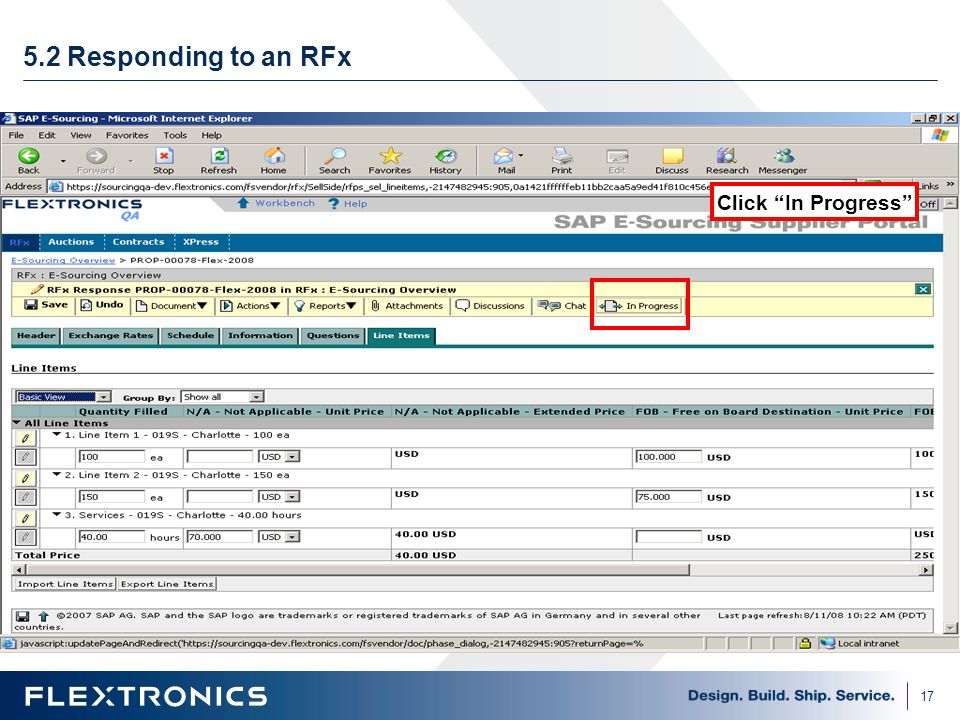
Task: Click the Discuss toolbar icon
Action: pyautogui.click(x=672, y=160)
